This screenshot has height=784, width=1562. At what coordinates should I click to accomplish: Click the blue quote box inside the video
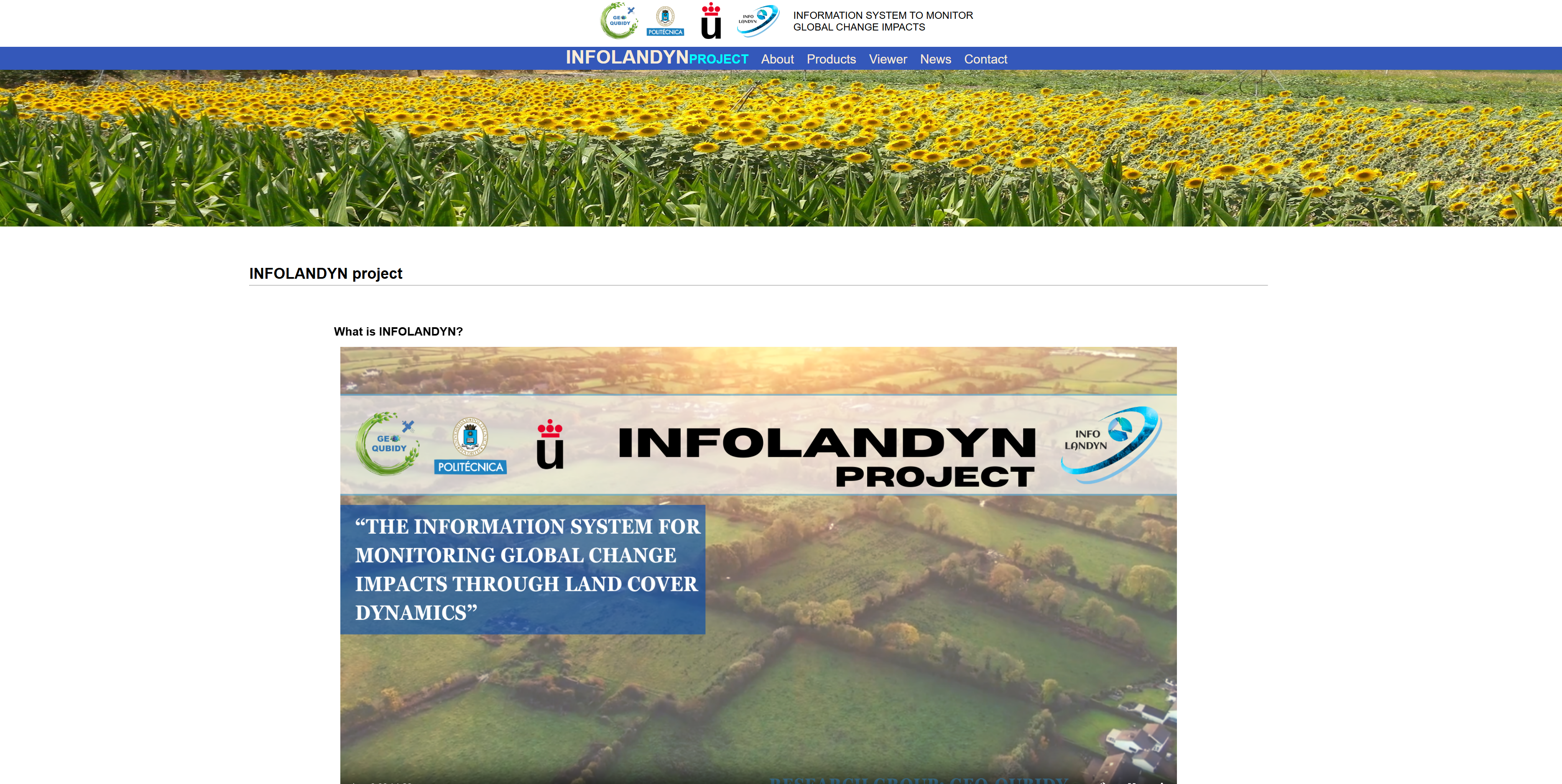tap(522, 569)
